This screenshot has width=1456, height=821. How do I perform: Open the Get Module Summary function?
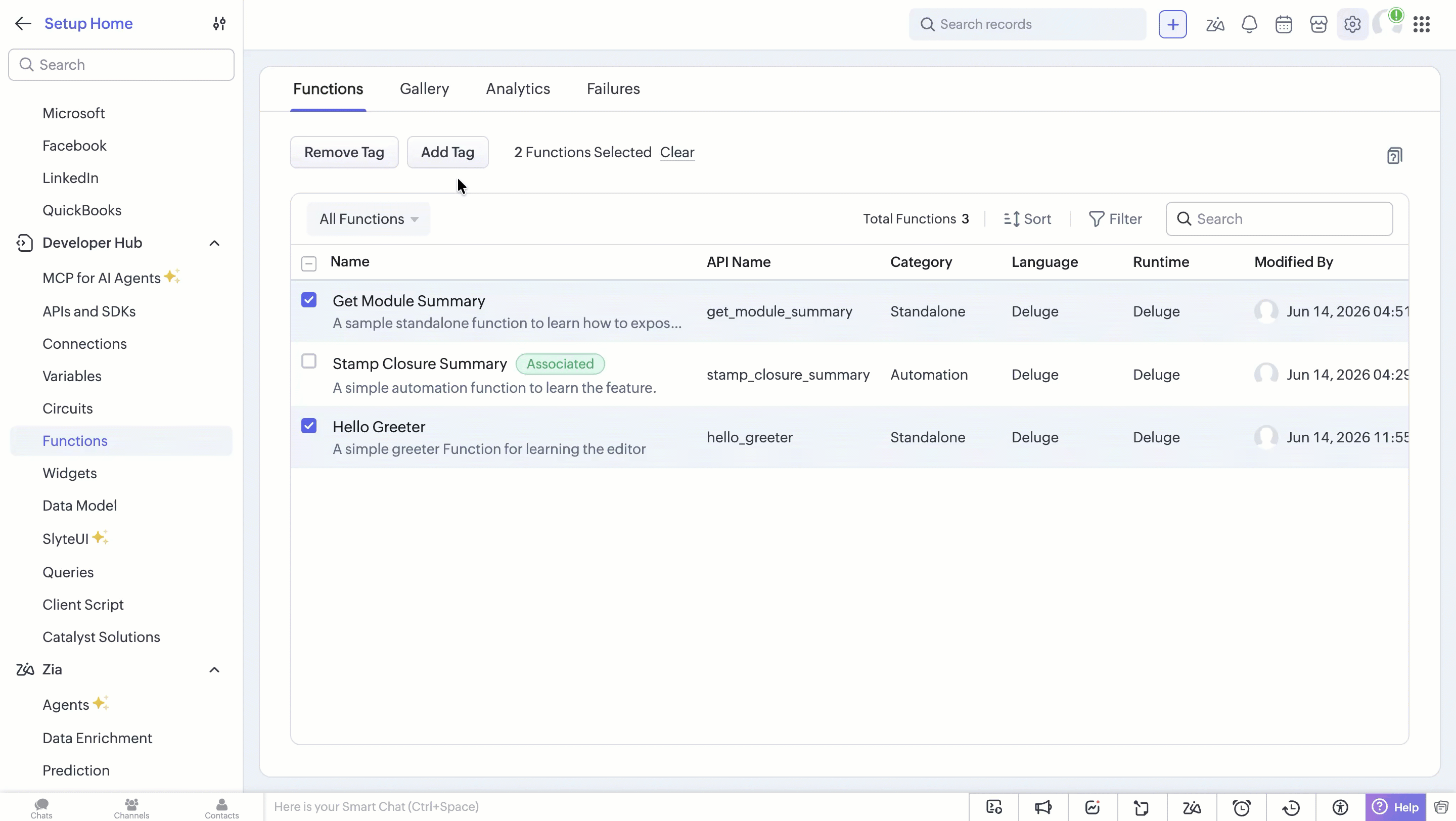click(x=408, y=301)
